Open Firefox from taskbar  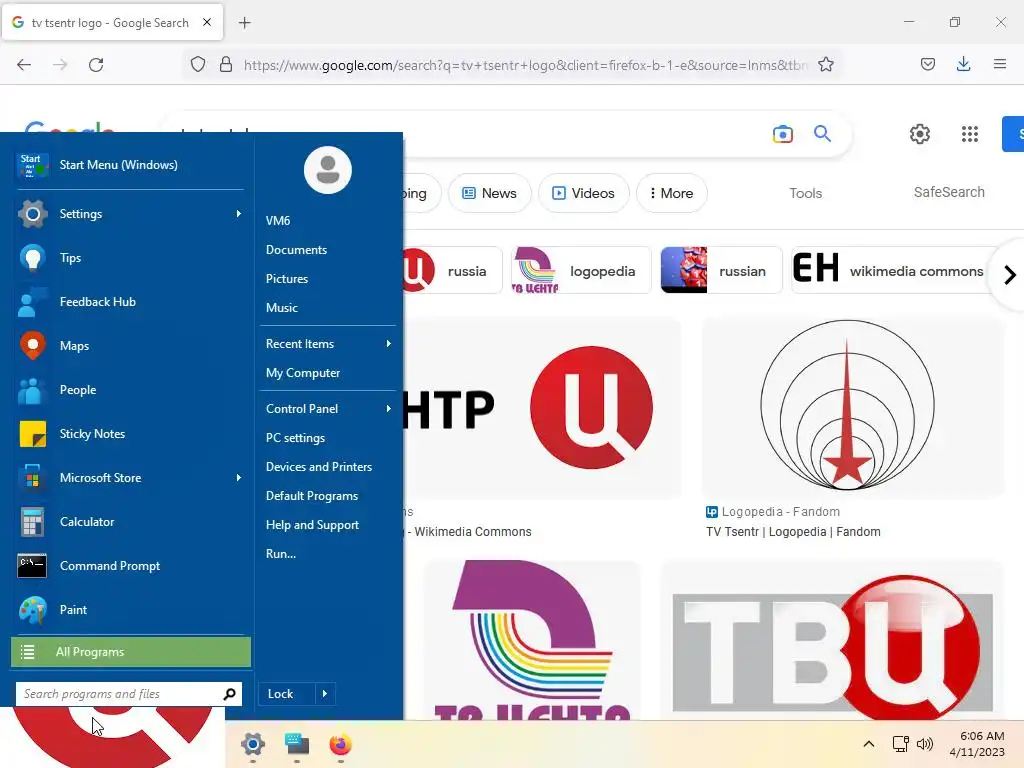tap(340, 744)
